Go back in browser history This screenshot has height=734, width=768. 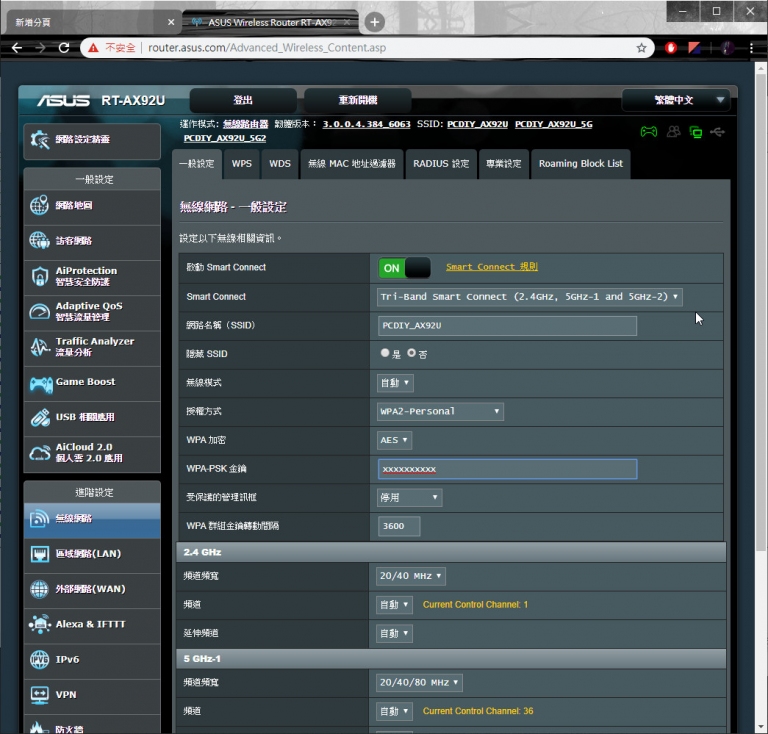tap(17, 47)
